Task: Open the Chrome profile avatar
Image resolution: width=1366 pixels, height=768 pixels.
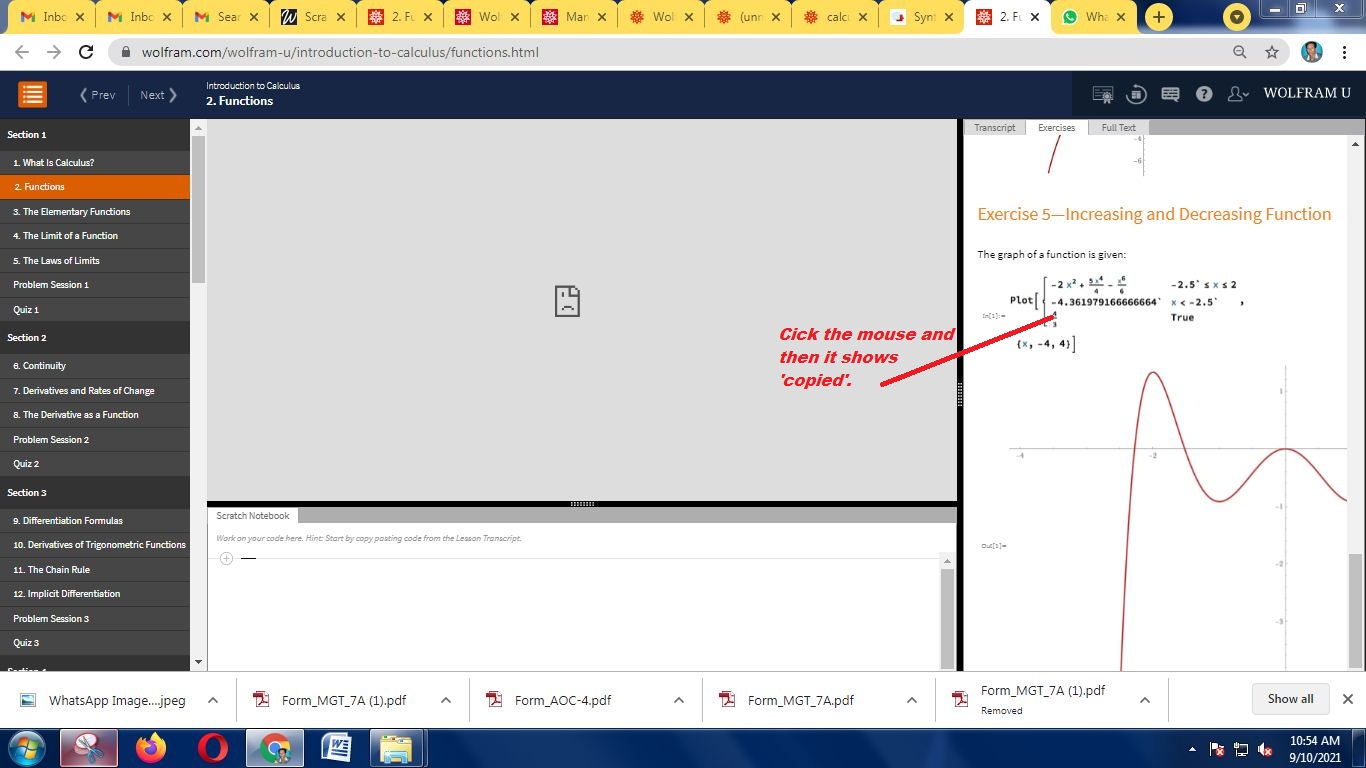Action: click(1312, 52)
